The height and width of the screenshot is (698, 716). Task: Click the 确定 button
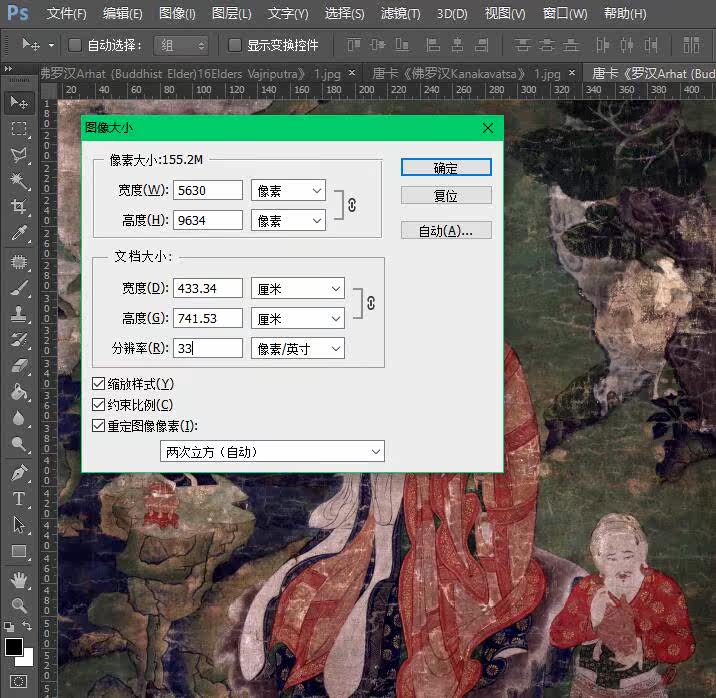446,168
